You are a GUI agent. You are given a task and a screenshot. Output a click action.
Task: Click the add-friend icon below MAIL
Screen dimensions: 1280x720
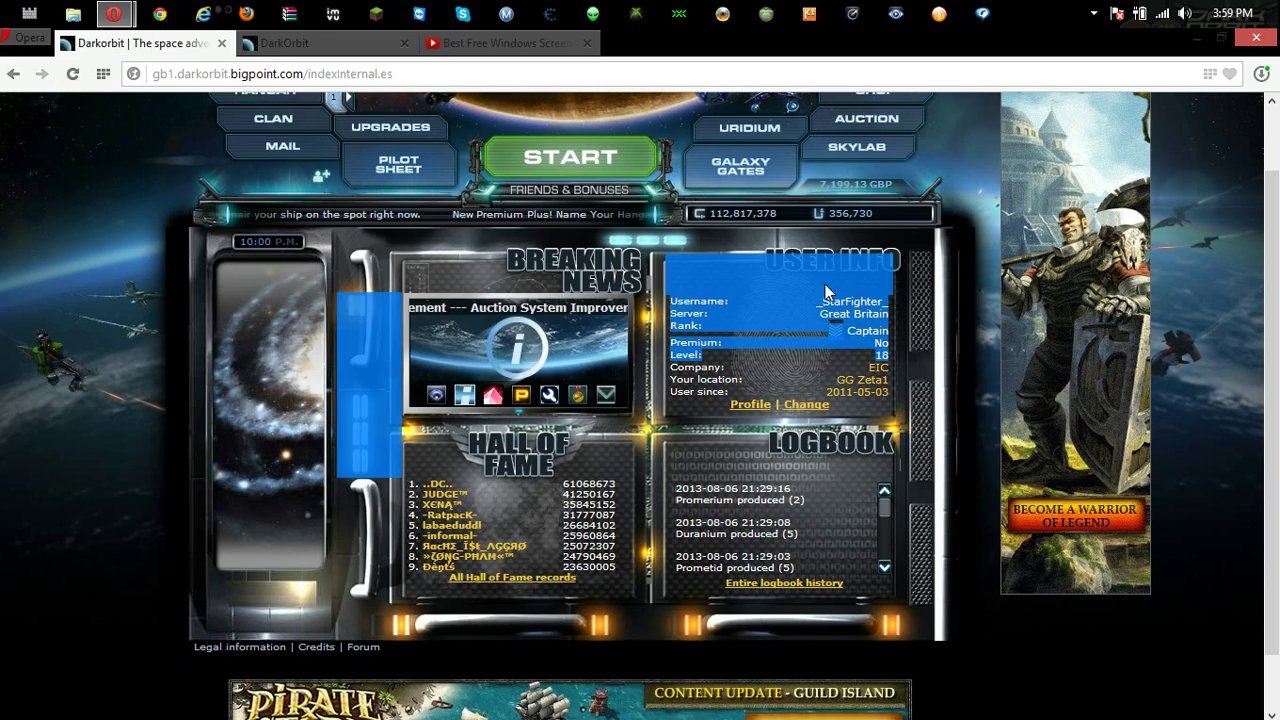point(321,175)
